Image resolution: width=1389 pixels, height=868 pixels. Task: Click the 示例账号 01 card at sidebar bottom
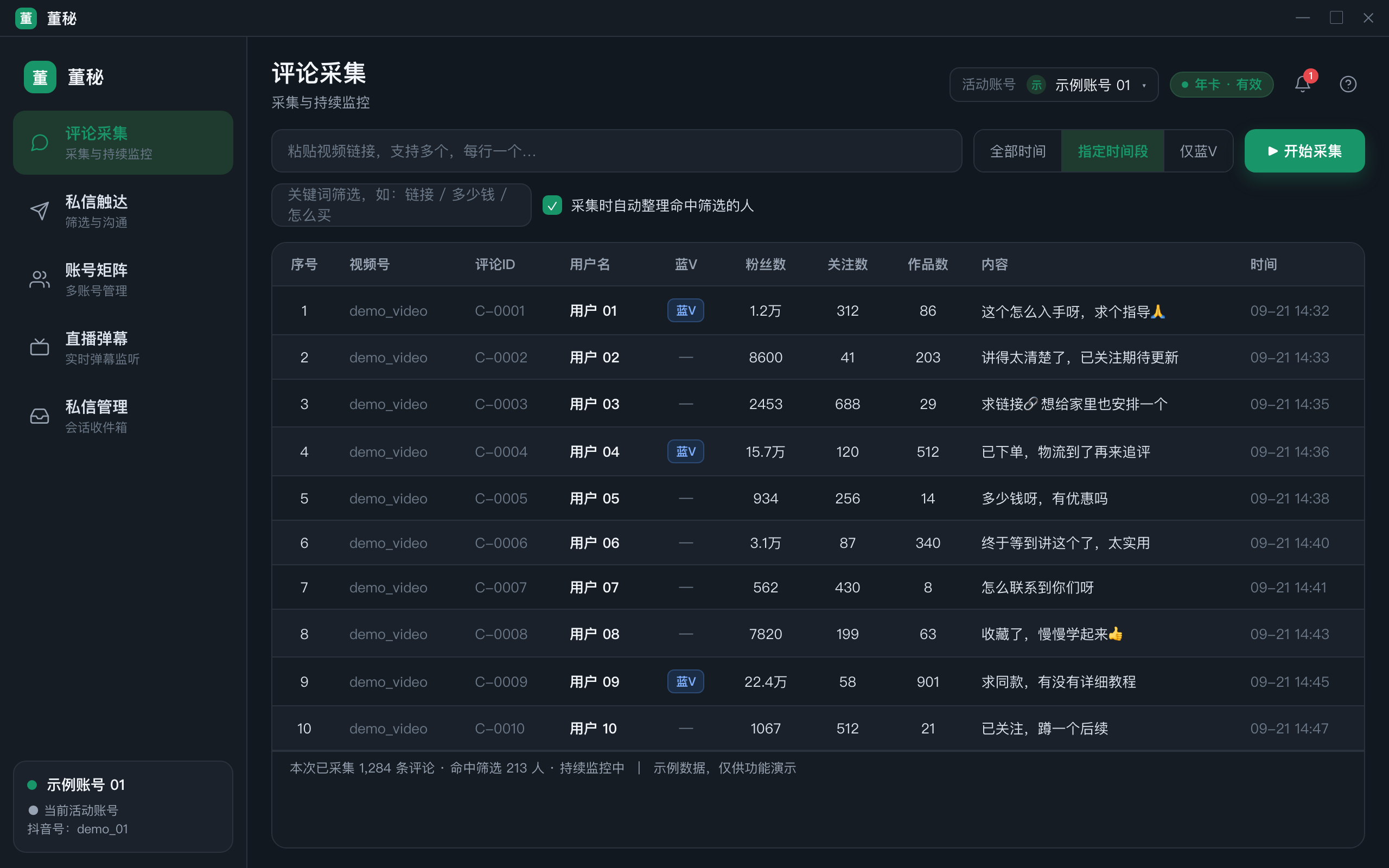(x=123, y=806)
